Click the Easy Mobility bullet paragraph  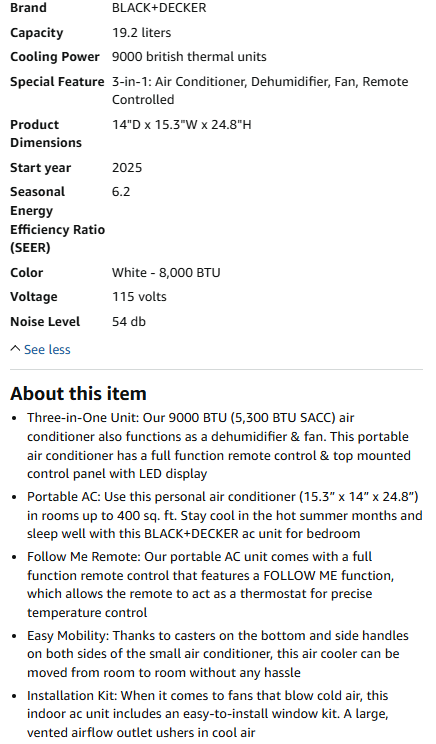pyautogui.click(x=218, y=654)
